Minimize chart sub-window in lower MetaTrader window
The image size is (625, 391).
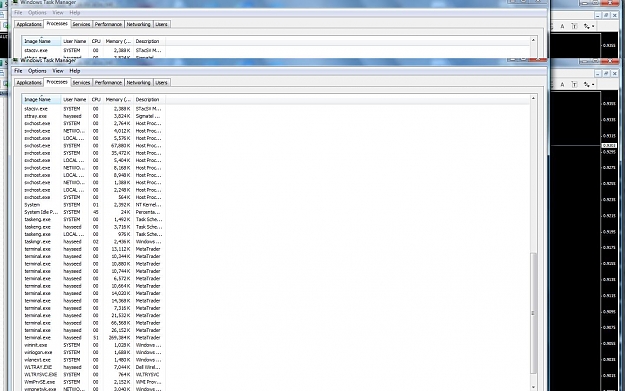pos(598,73)
